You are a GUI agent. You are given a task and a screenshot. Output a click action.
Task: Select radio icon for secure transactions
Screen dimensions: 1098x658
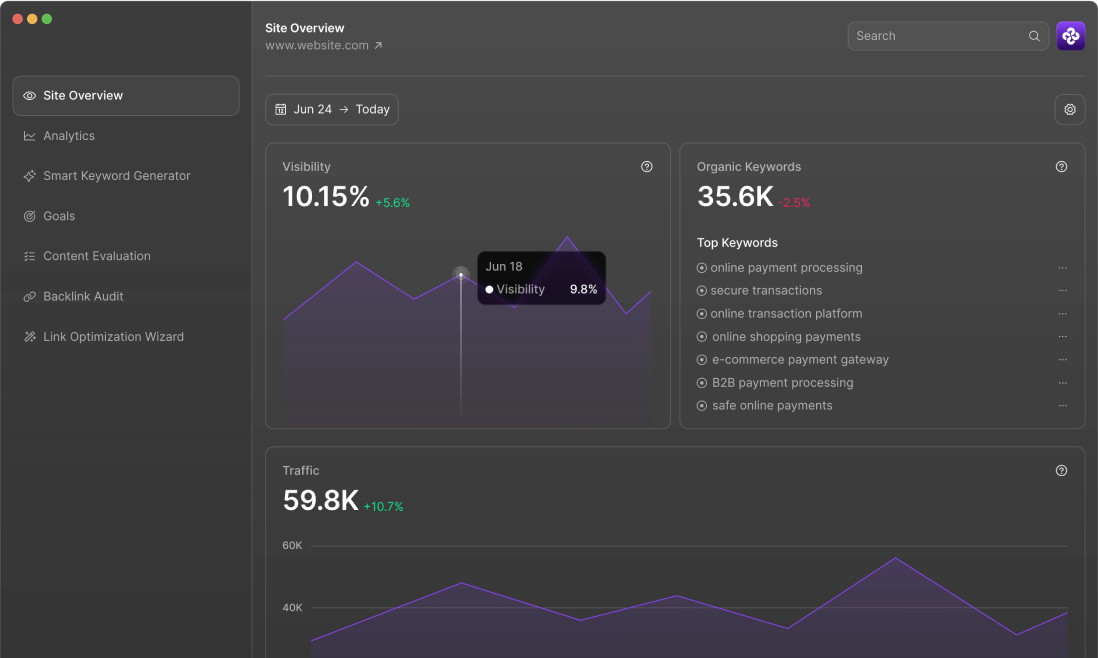click(702, 291)
